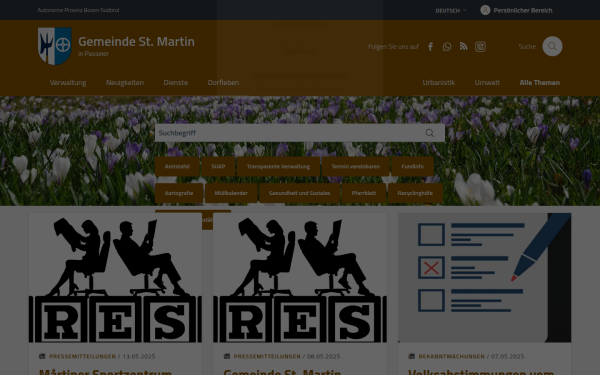
Task: Open the Verwaltung menu
Action: coord(68,83)
